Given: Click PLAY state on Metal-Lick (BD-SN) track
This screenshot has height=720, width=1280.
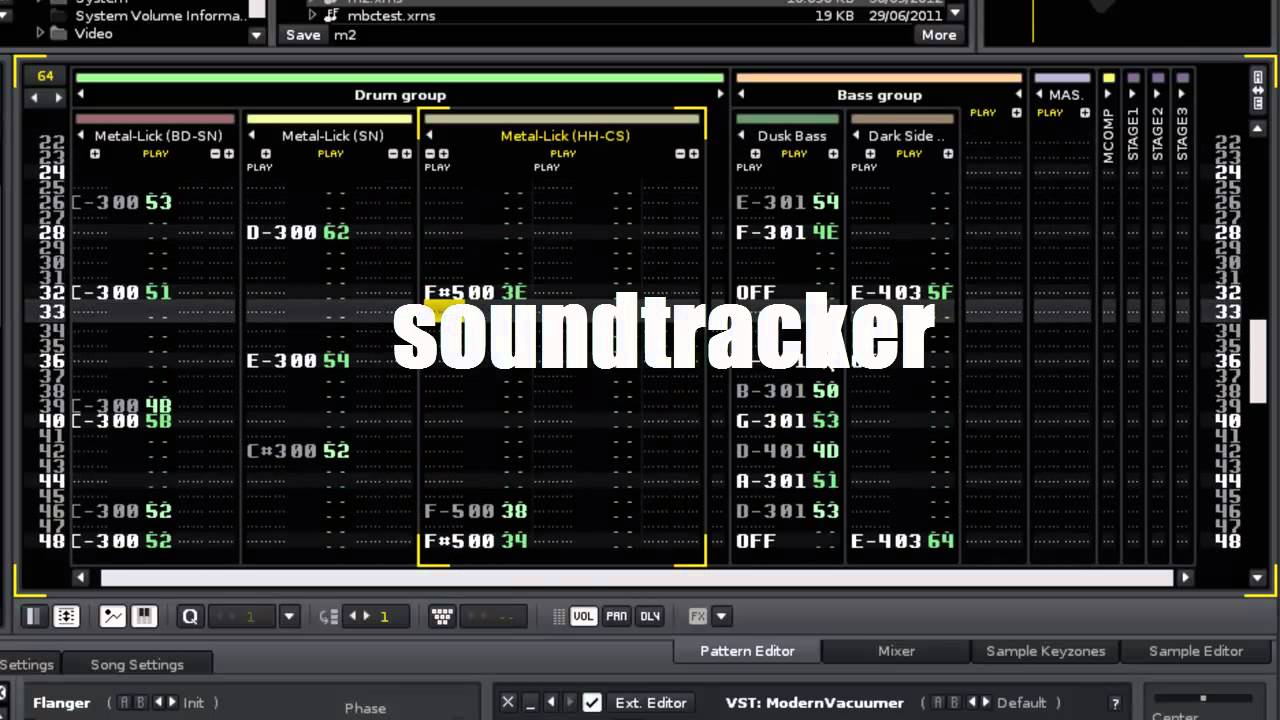Looking at the screenshot, I should click(x=155, y=153).
